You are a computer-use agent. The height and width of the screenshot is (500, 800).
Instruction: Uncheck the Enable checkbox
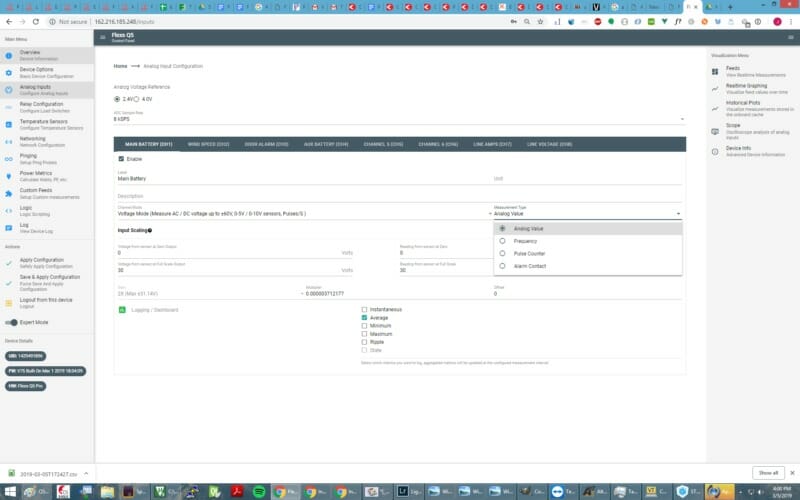[121, 158]
